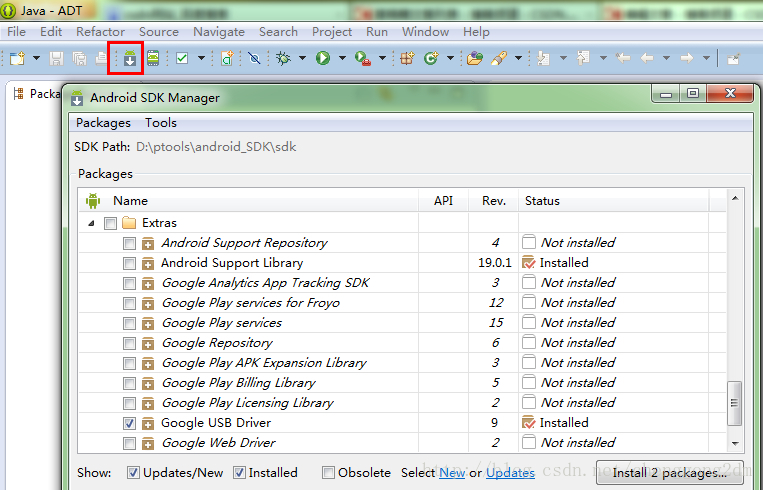Check the Extras group checkbox
This screenshot has height=490, width=763.
(x=110, y=223)
